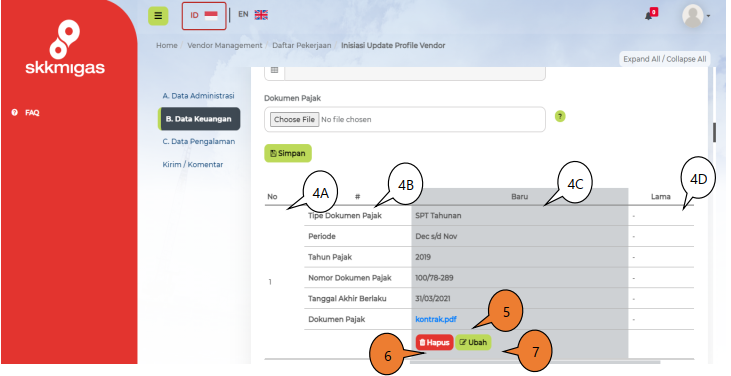Click the green Simpan button
The height and width of the screenshot is (376, 731).
point(288,153)
